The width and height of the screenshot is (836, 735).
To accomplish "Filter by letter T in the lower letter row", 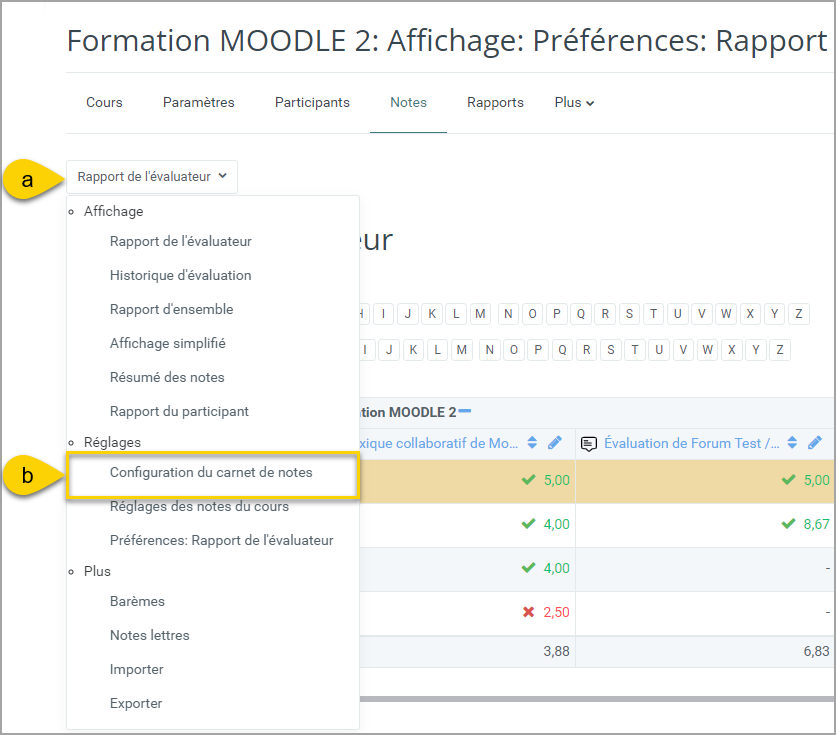I will (635, 350).
